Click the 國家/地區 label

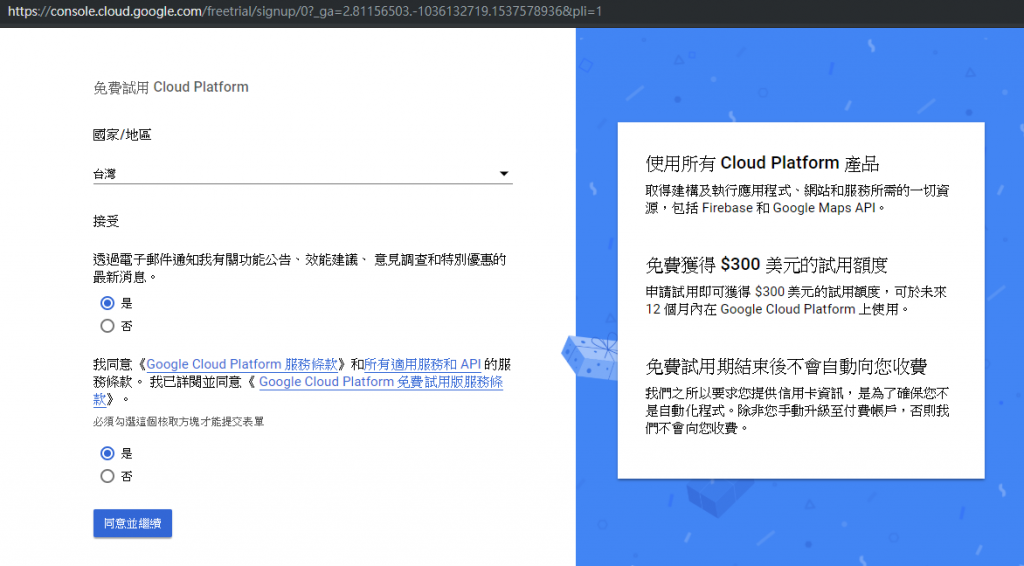point(122,134)
